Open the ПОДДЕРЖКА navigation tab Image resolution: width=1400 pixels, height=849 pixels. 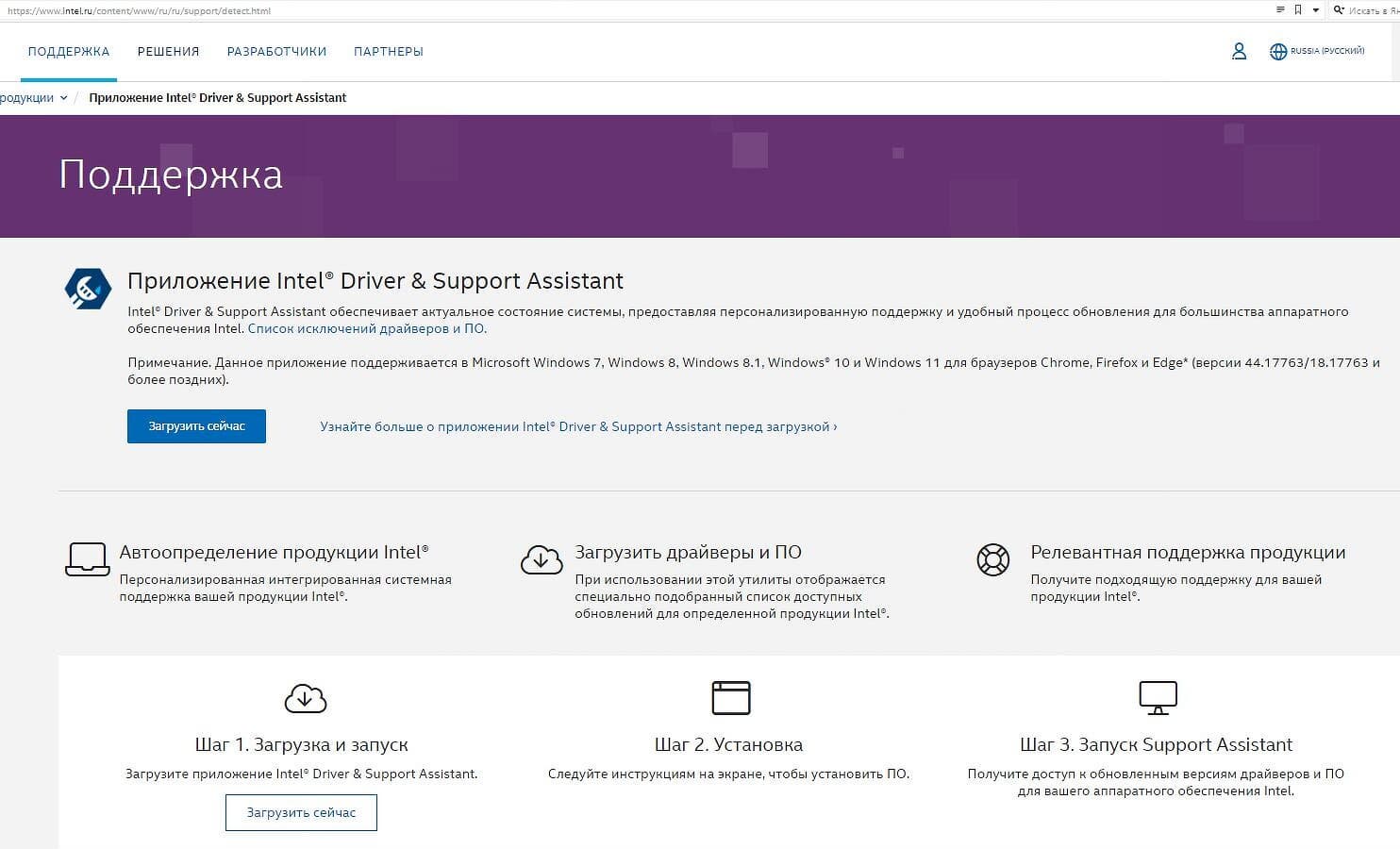[69, 52]
